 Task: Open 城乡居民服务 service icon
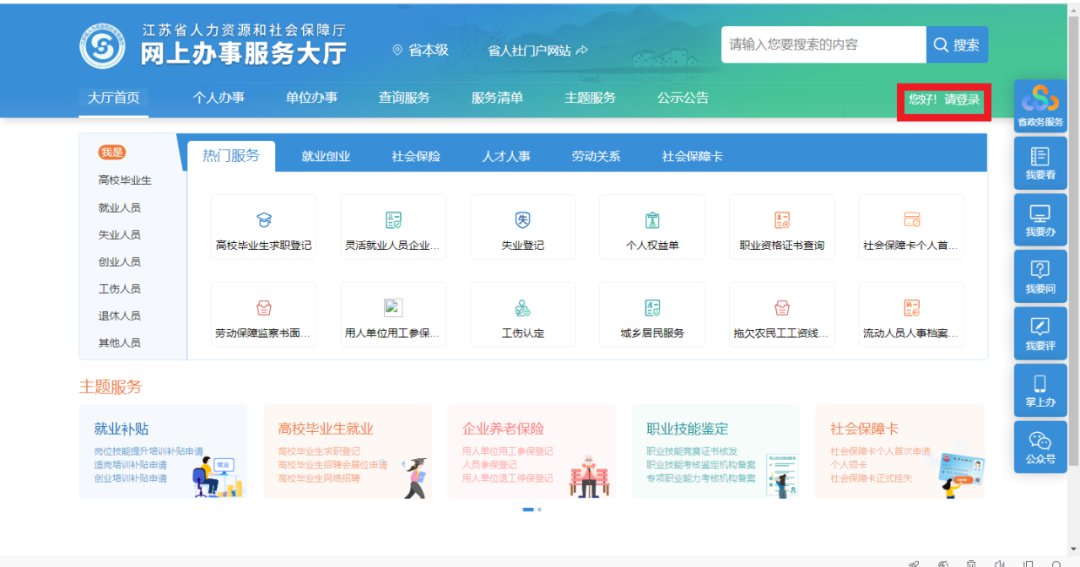tap(652, 309)
